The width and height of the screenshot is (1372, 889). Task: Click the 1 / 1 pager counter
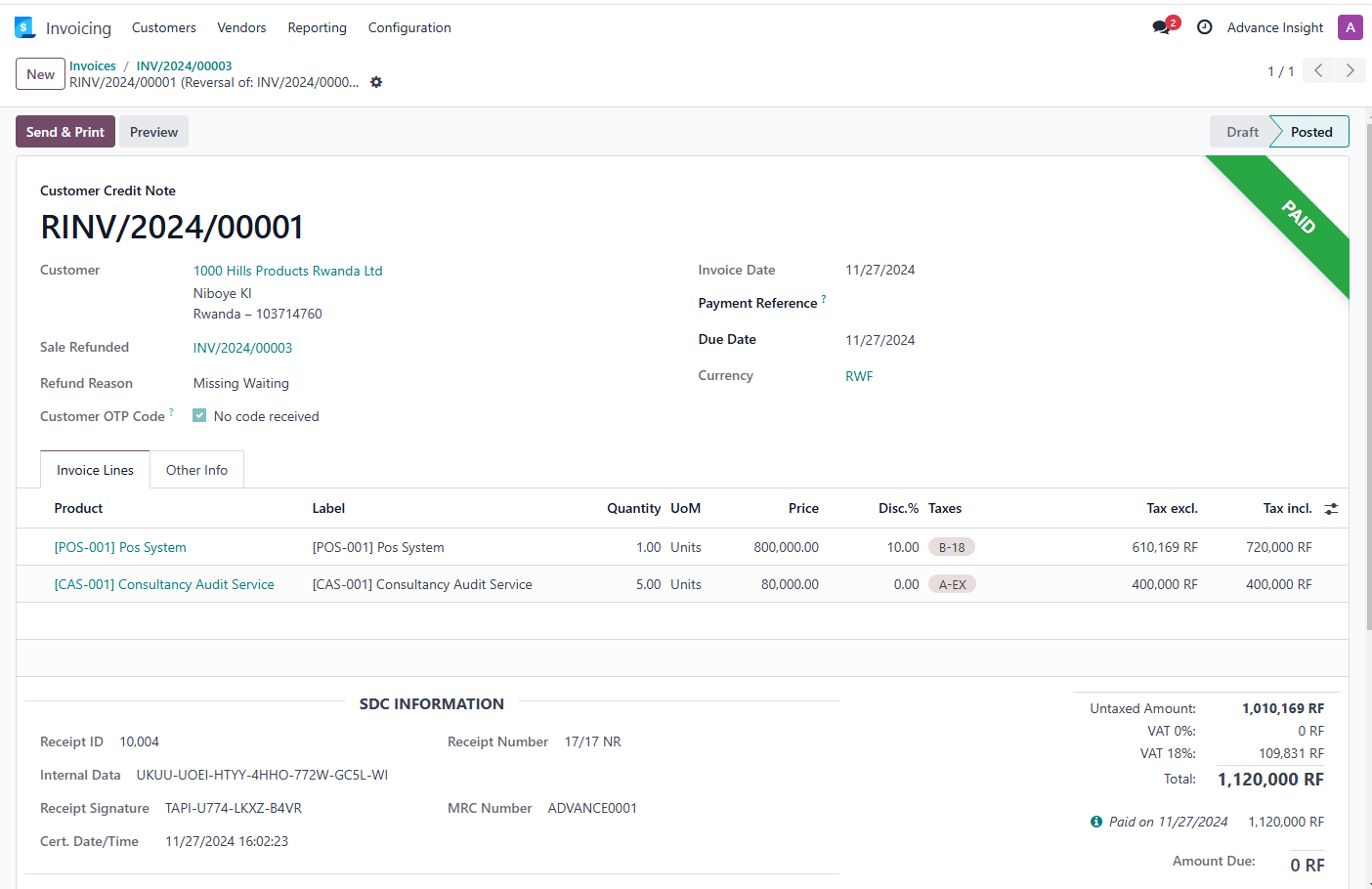pos(1280,71)
